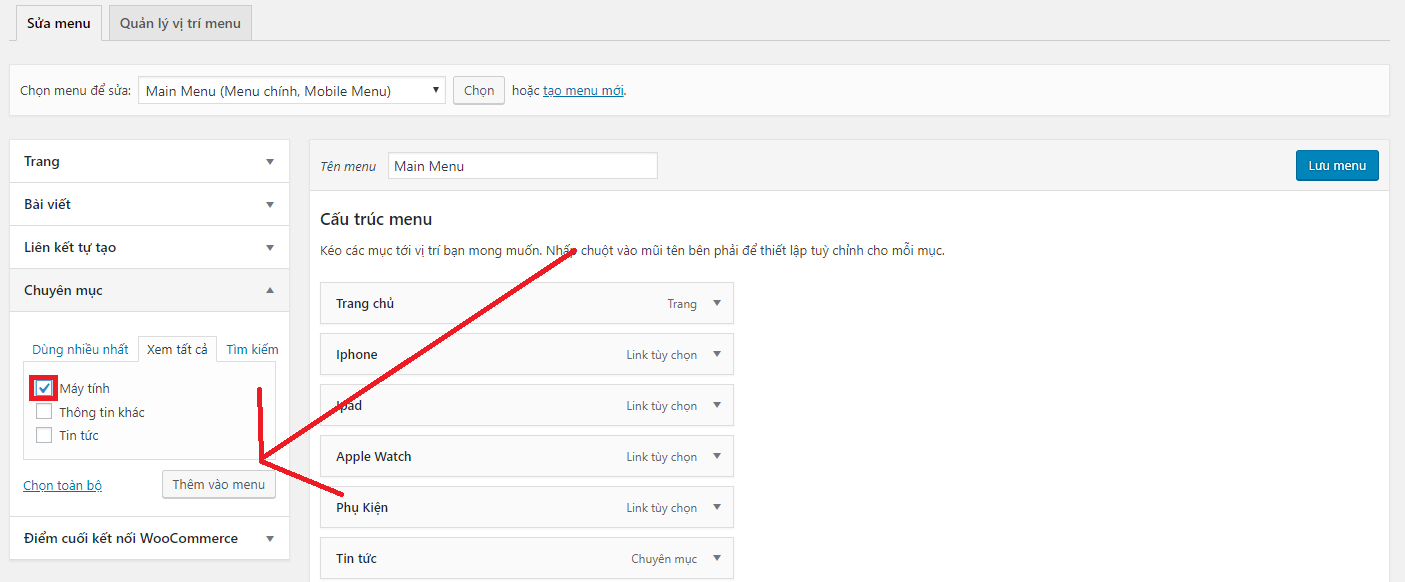Open the Tìm kiếm category tab
This screenshot has height=582, width=1405.
(x=252, y=349)
